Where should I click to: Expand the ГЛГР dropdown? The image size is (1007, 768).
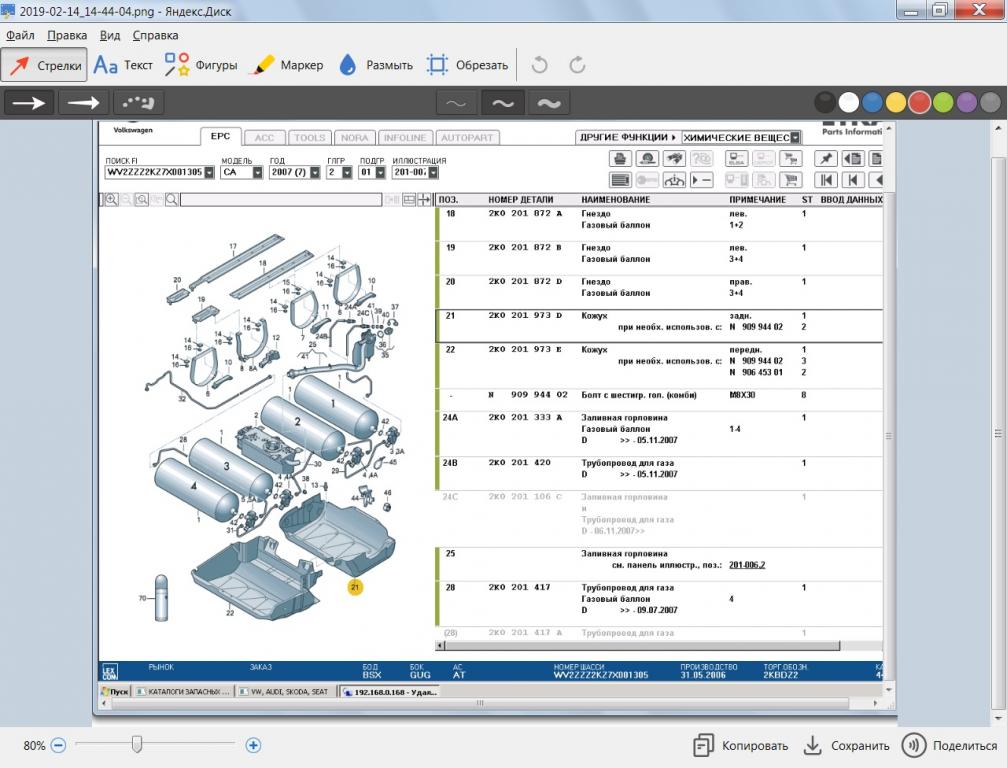(x=347, y=173)
